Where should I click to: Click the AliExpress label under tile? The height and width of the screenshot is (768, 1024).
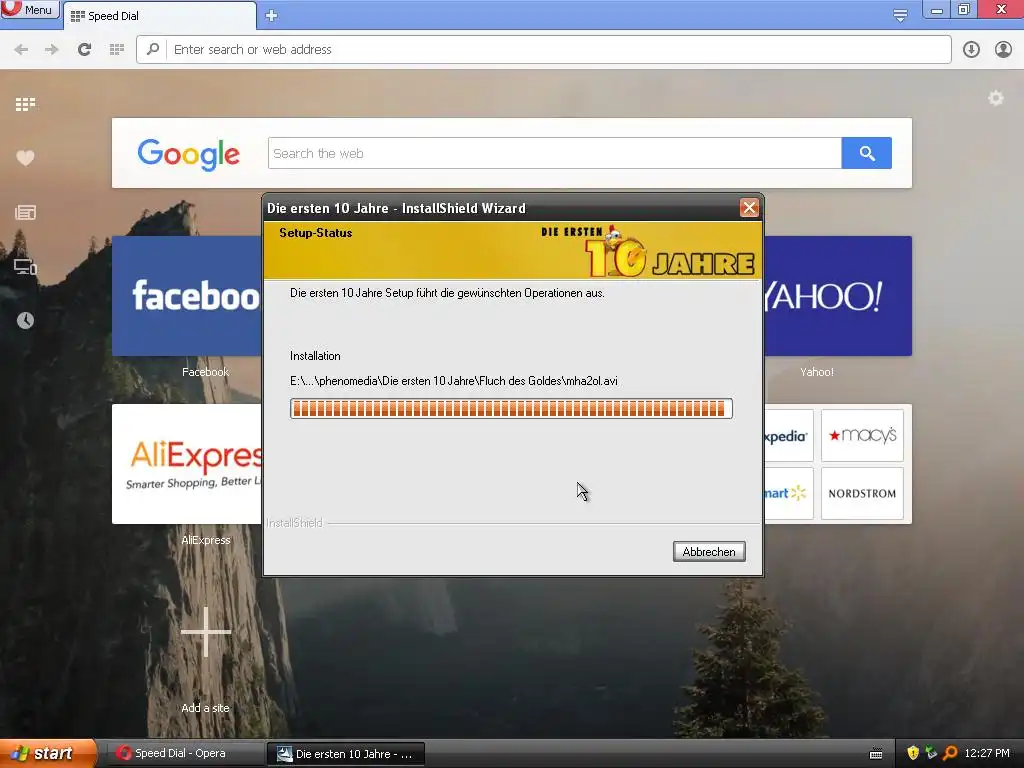coord(206,540)
